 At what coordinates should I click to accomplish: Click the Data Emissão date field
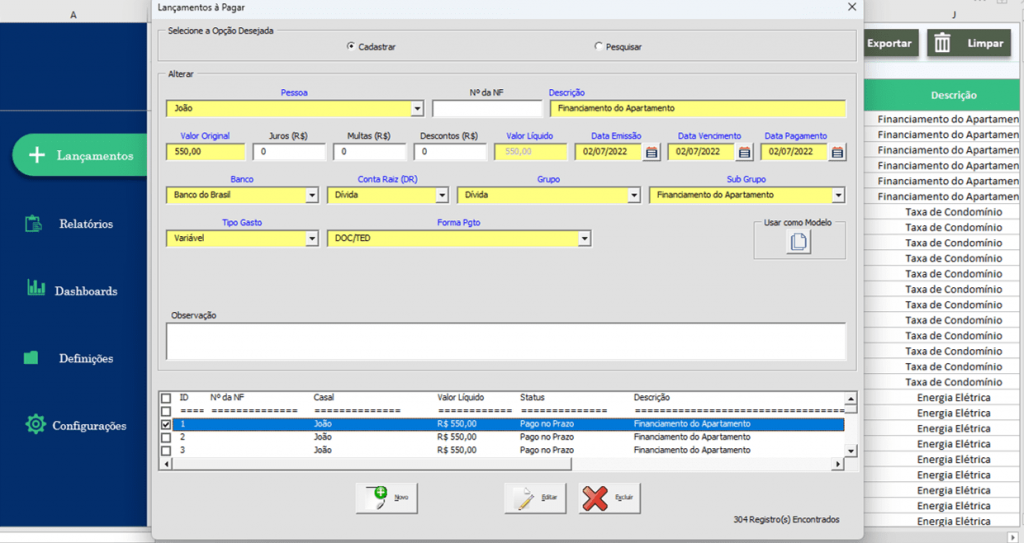[609, 152]
